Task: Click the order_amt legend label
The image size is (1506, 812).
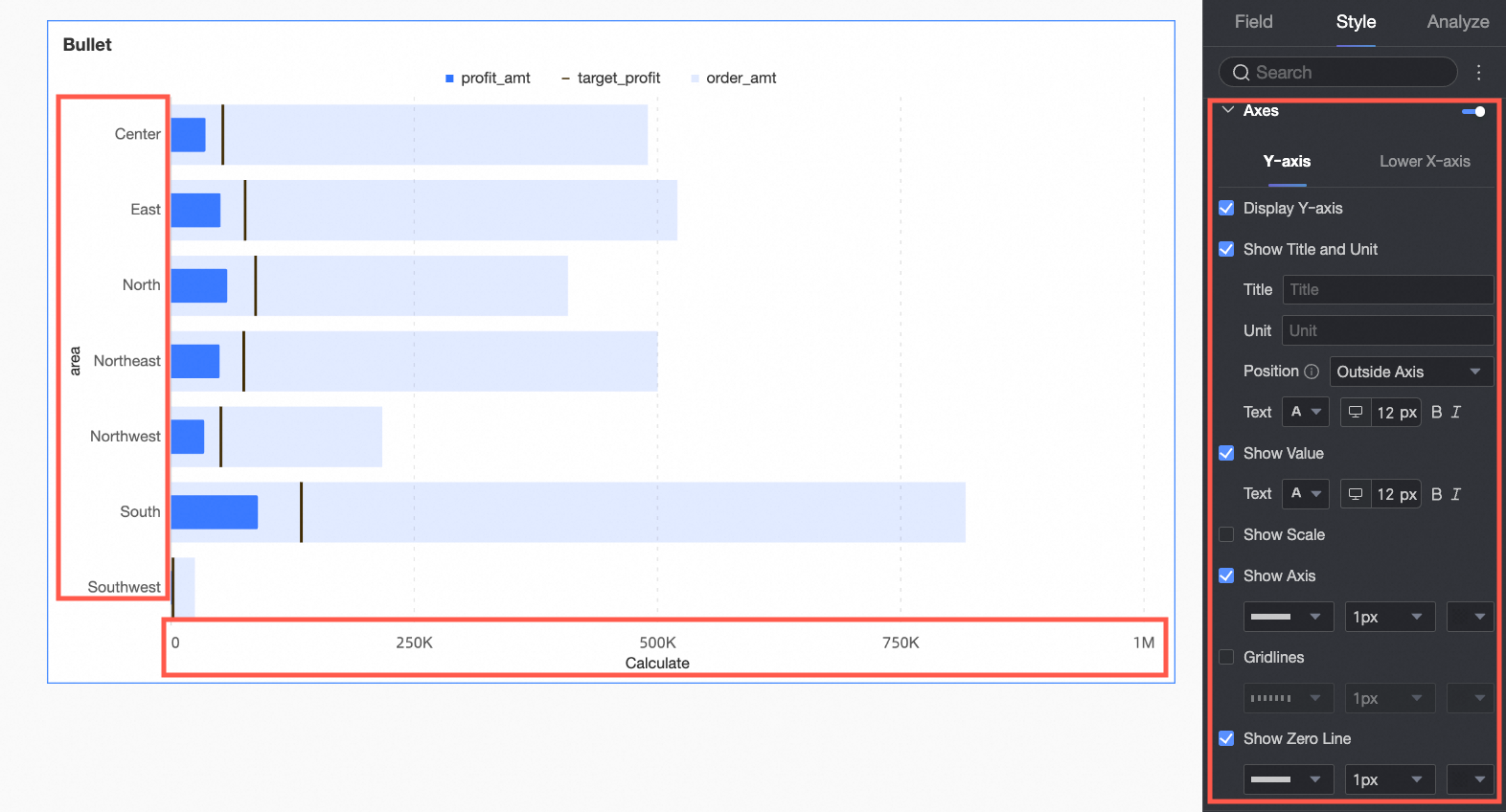Action: 742,79
